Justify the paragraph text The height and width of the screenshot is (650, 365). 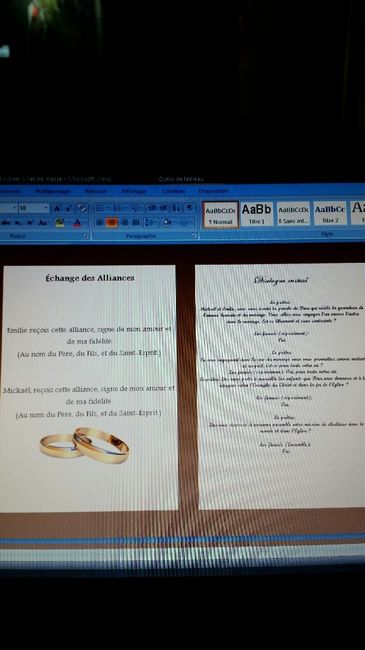click(136, 222)
